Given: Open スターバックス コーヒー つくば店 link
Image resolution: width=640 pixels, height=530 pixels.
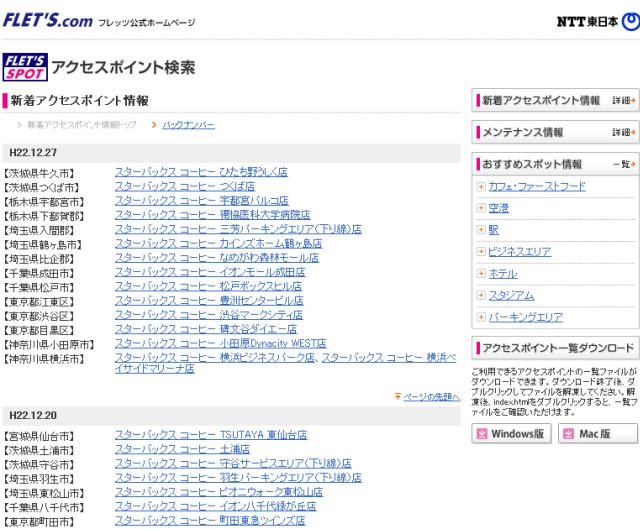Looking at the screenshot, I should tap(185, 187).
